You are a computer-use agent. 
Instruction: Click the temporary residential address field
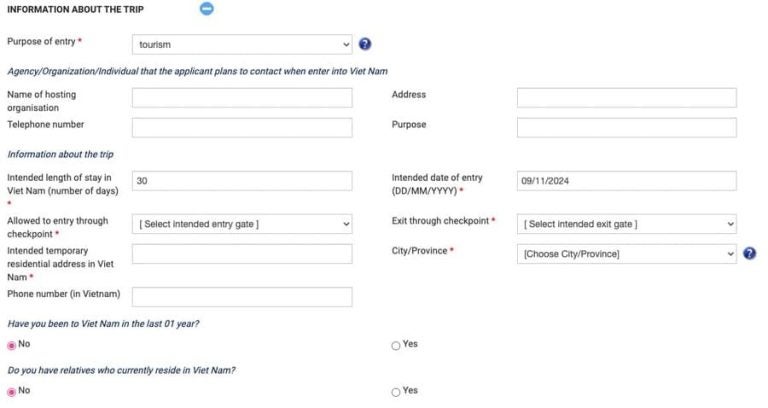[242, 254]
